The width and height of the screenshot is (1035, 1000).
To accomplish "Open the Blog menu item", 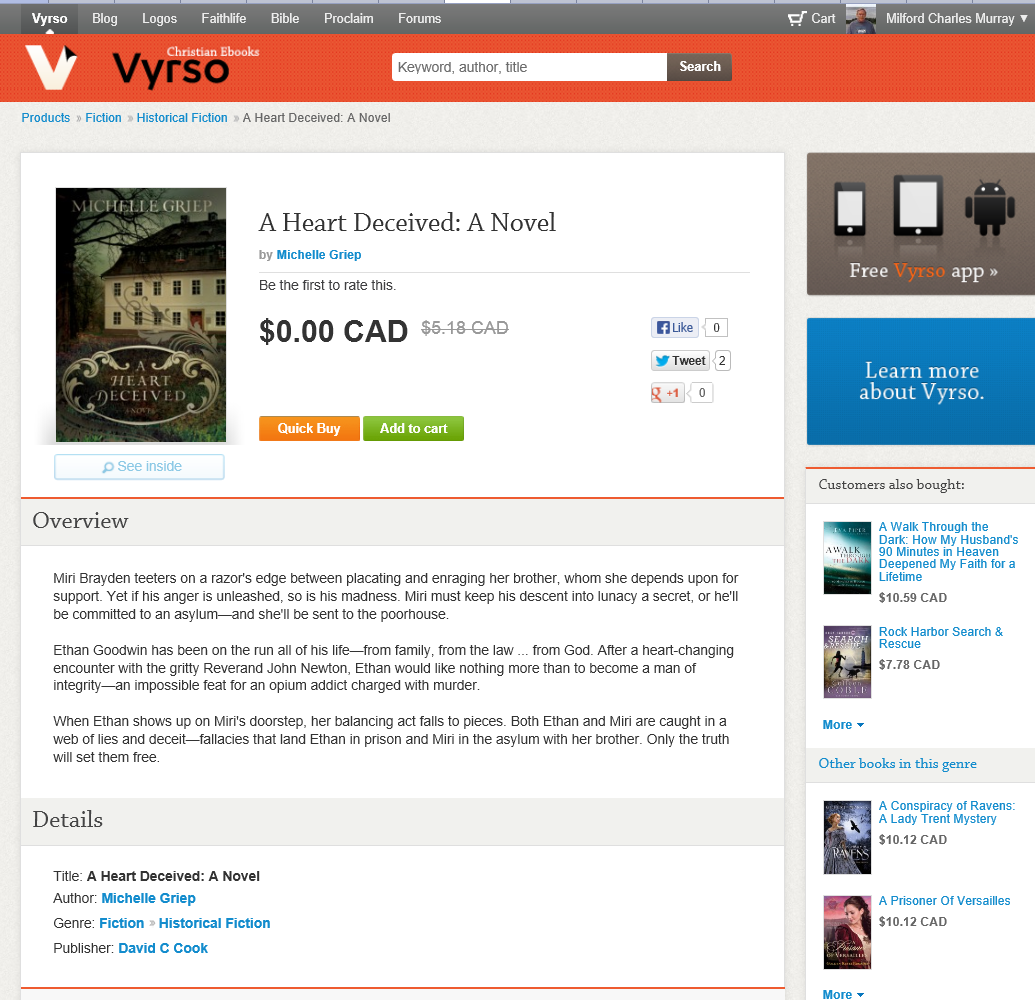I will pos(105,18).
